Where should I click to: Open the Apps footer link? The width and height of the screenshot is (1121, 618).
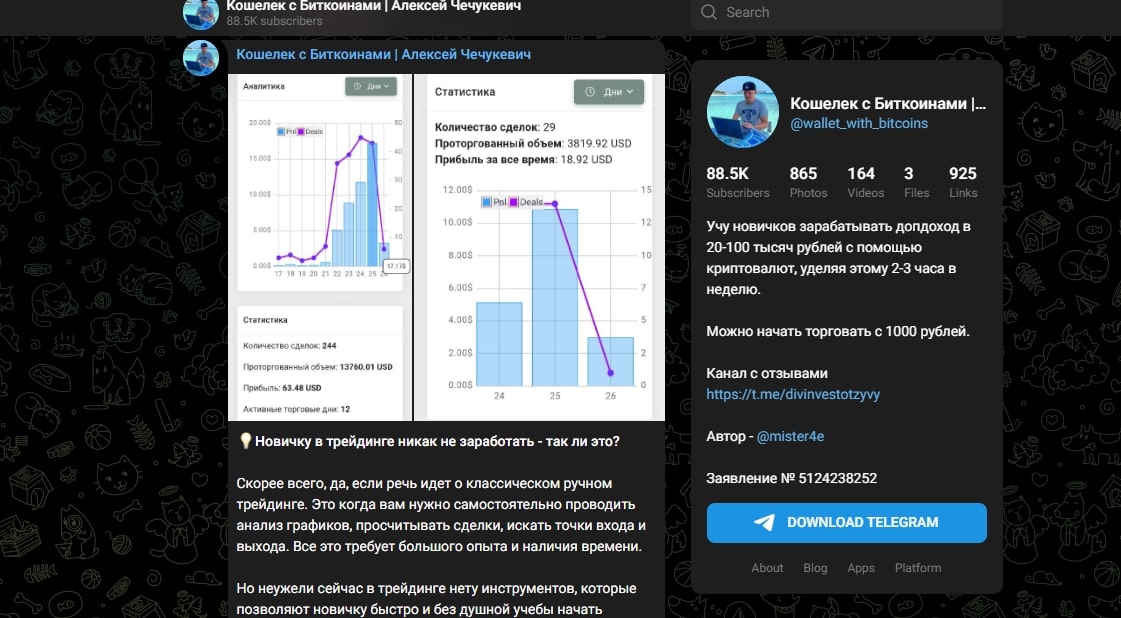pyautogui.click(x=861, y=568)
